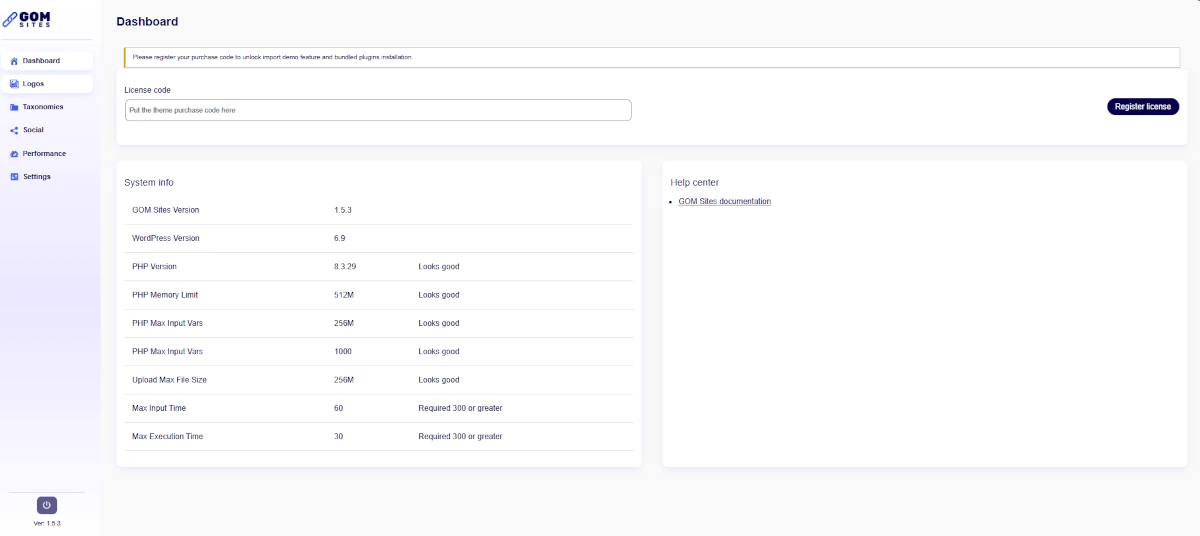Click Looks good for Upload Max File Size

(x=439, y=380)
